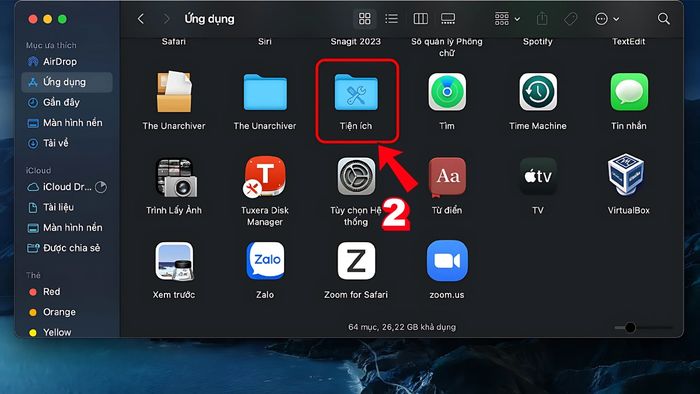Click the 64 mục status bar text
The image size is (700, 394).
402,327
